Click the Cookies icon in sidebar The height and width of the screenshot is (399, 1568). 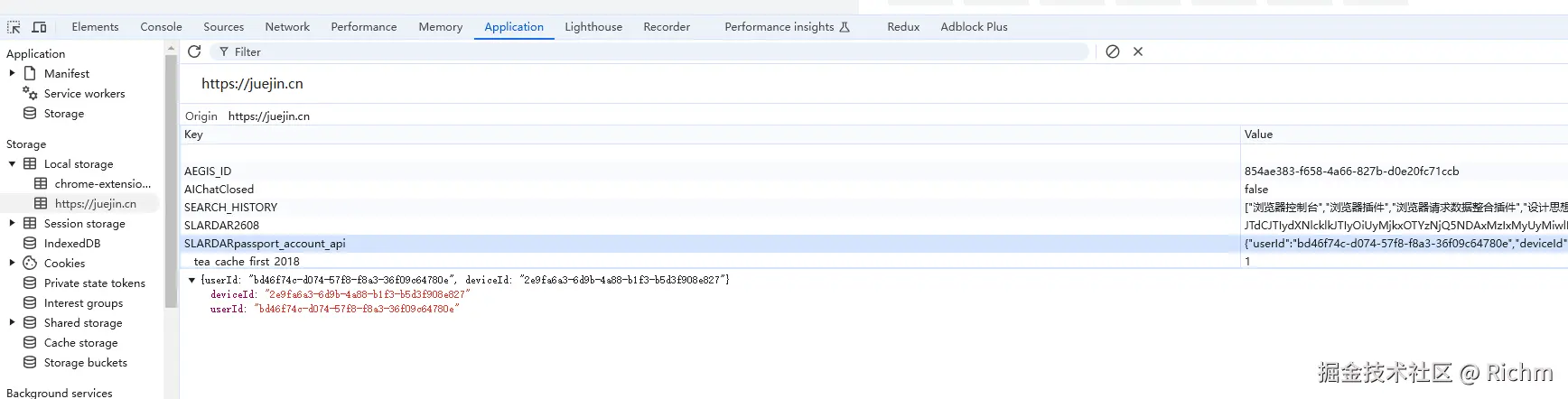30,263
